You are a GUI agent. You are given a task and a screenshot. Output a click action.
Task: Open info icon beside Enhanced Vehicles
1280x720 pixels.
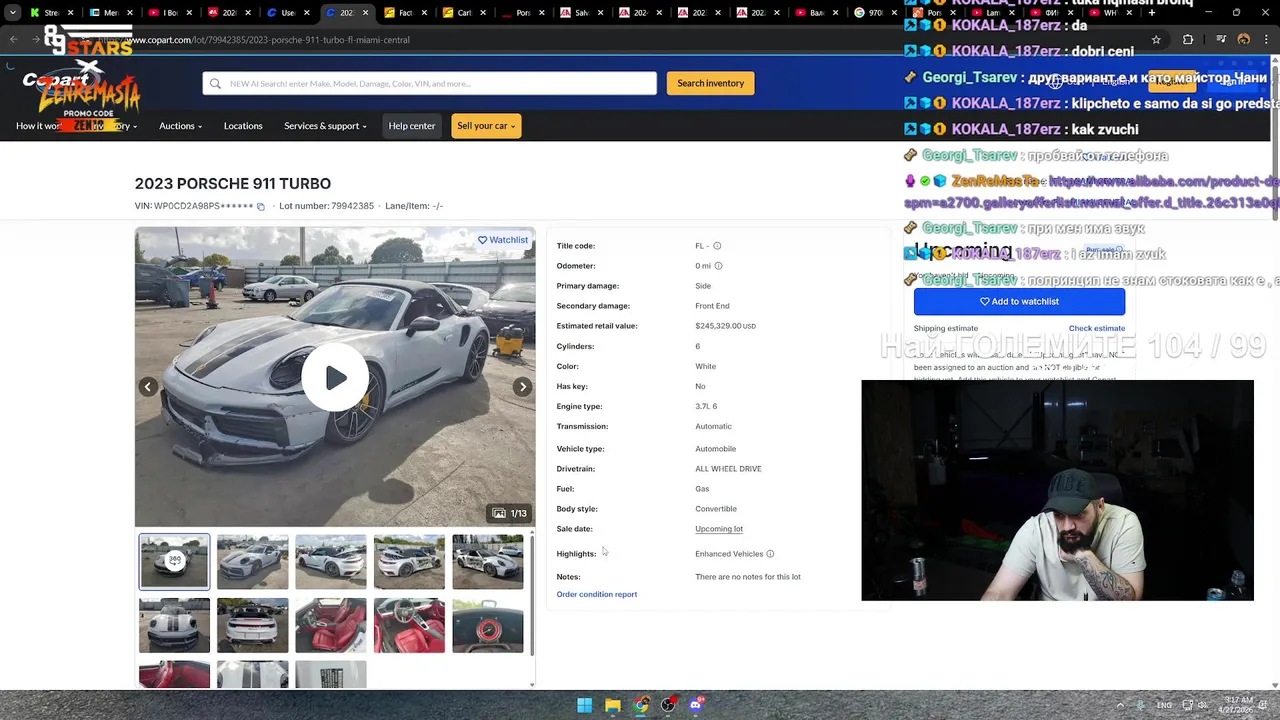click(x=770, y=554)
